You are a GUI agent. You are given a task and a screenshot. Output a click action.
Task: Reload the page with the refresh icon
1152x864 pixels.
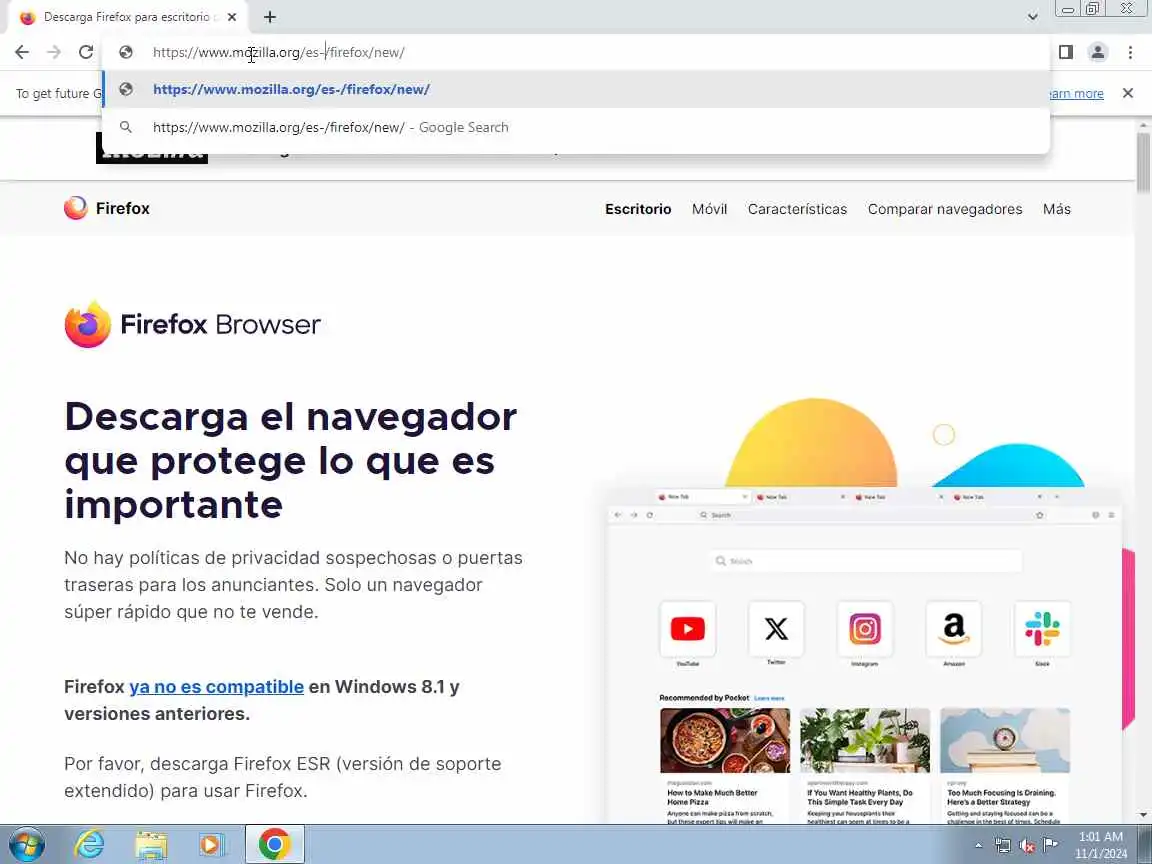(x=86, y=52)
